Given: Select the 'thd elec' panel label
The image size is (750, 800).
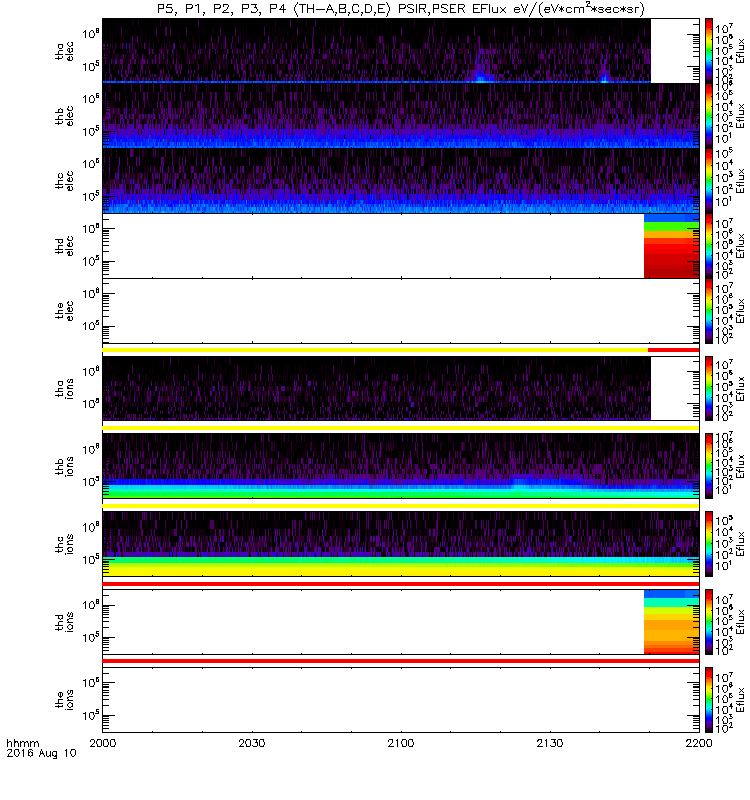Looking at the screenshot, I should click(x=64, y=245).
